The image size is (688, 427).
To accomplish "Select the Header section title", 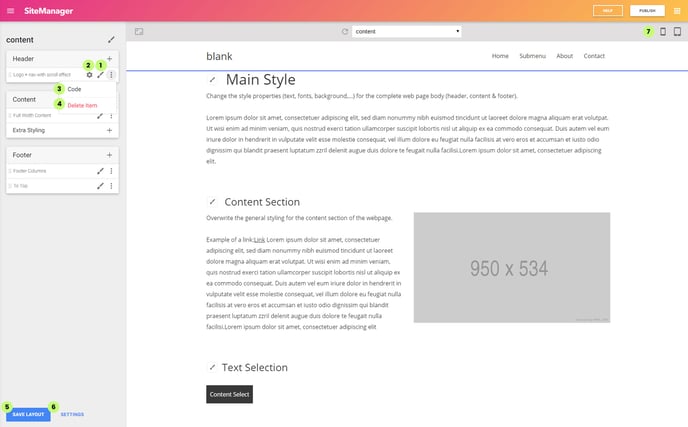I will 23,59.
